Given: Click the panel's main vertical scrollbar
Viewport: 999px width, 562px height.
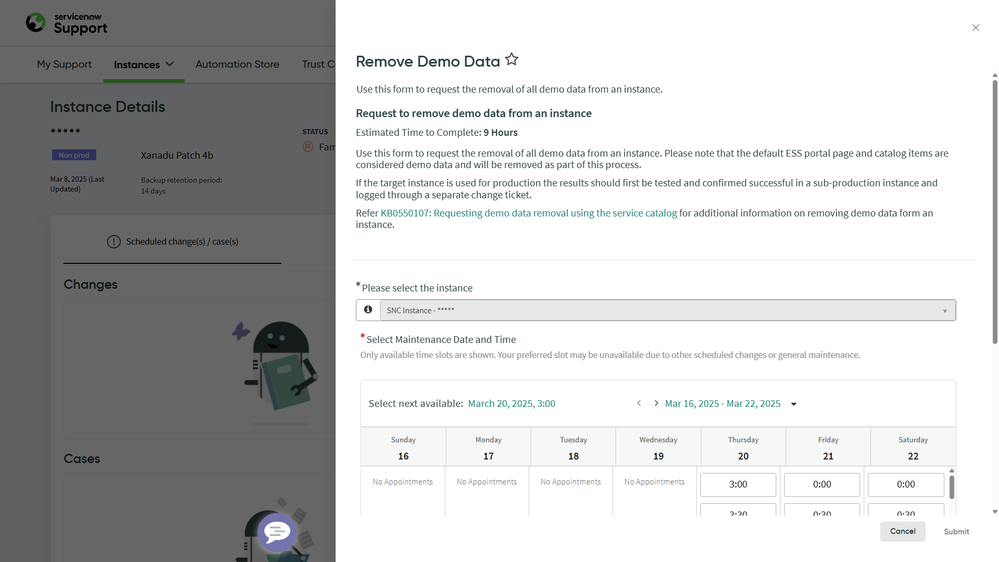Looking at the screenshot, I should click(x=995, y=212).
